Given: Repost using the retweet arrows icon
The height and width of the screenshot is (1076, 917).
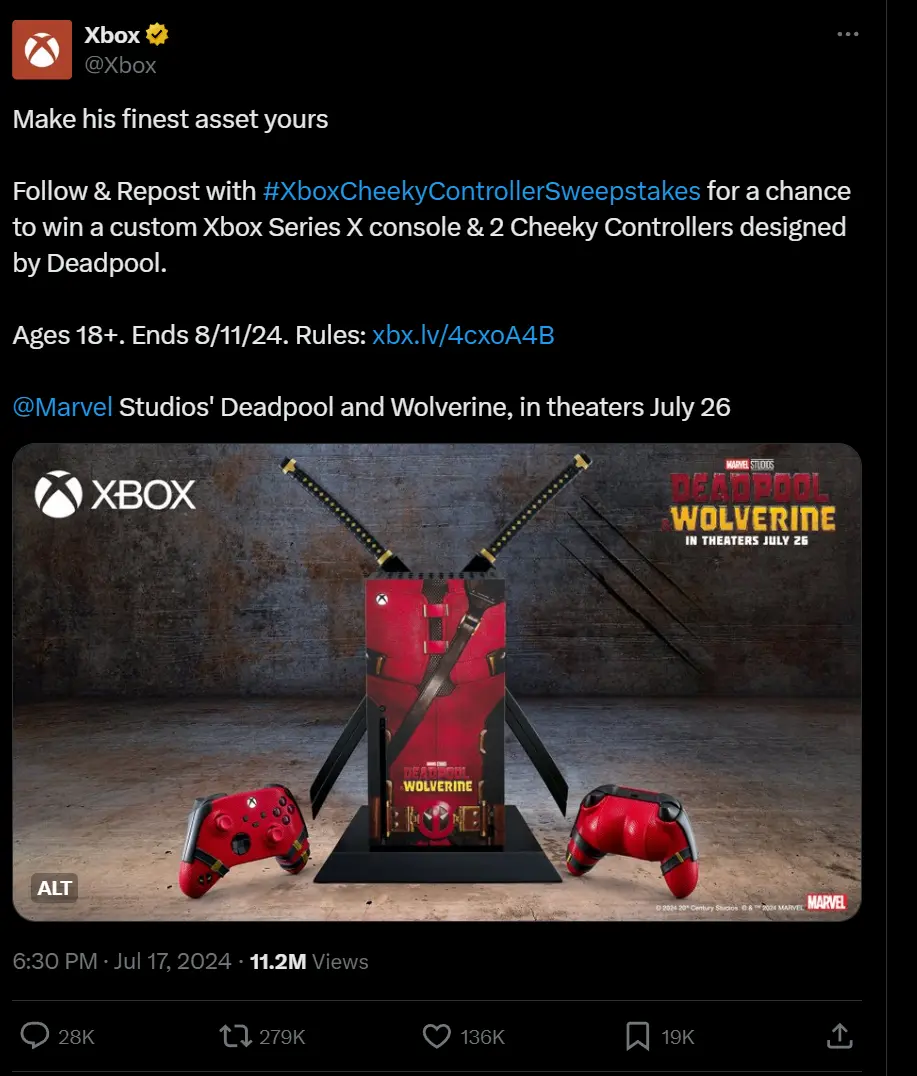Looking at the screenshot, I should [x=235, y=1036].
